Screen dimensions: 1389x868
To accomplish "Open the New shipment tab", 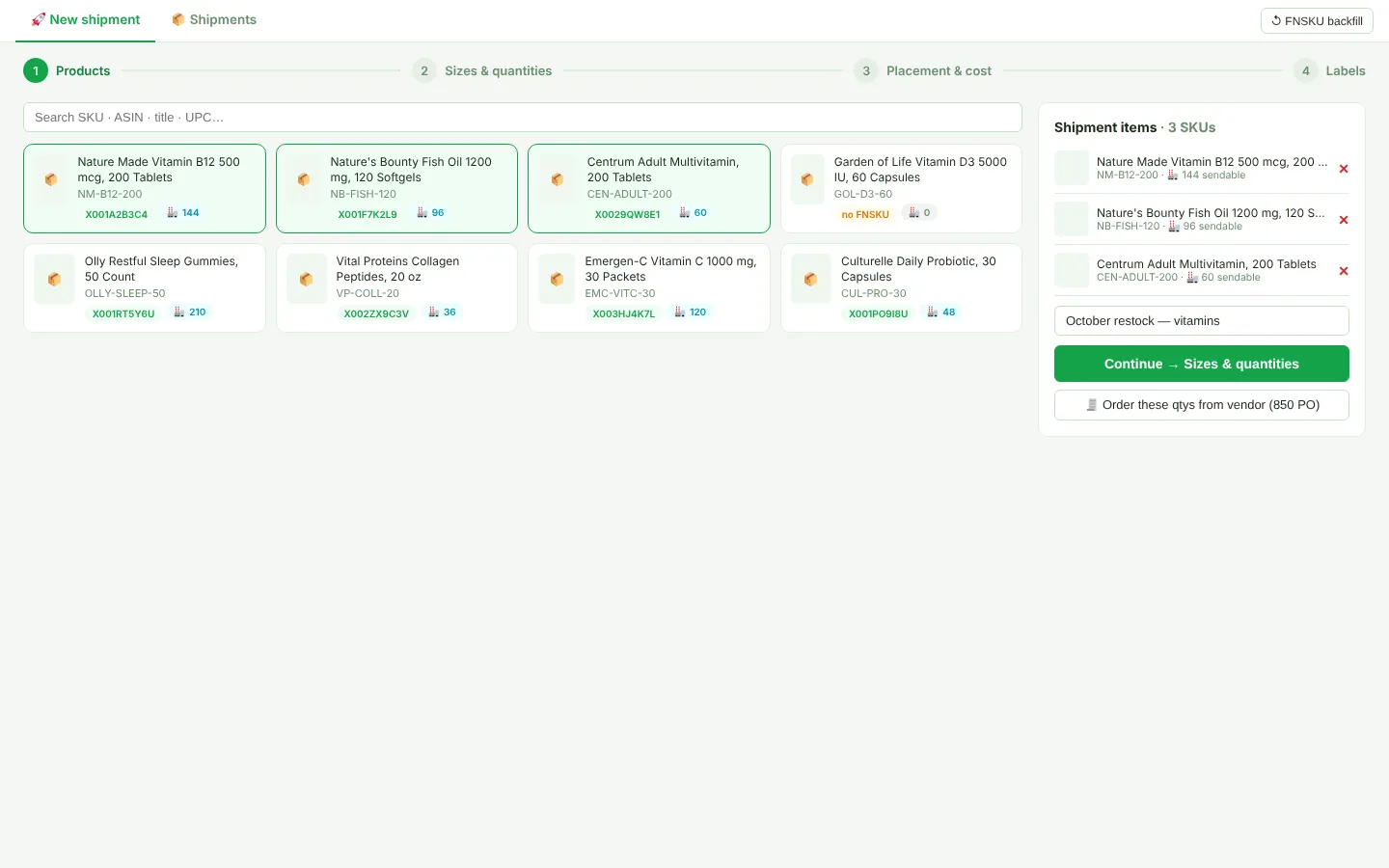I will pos(85,19).
